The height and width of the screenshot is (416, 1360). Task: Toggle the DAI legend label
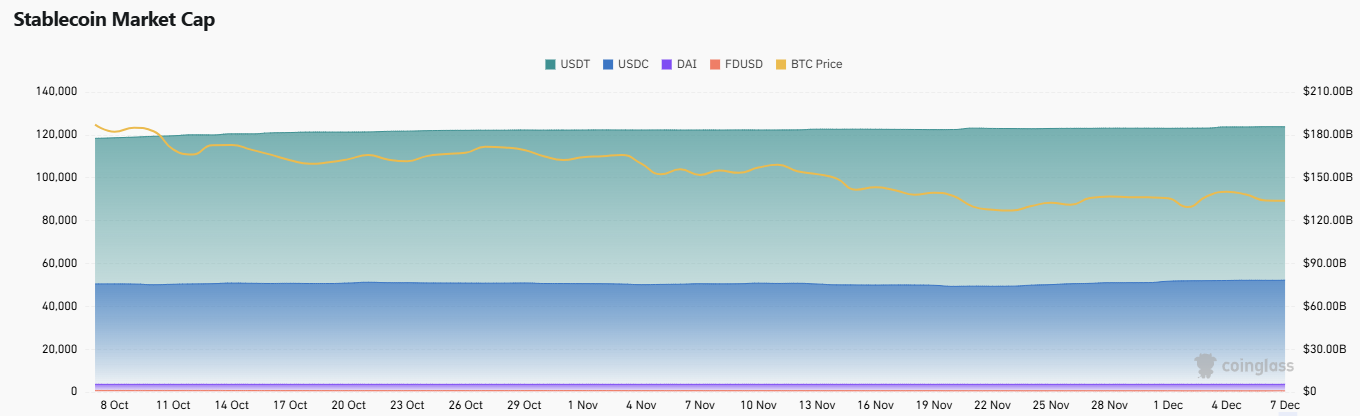coord(687,64)
